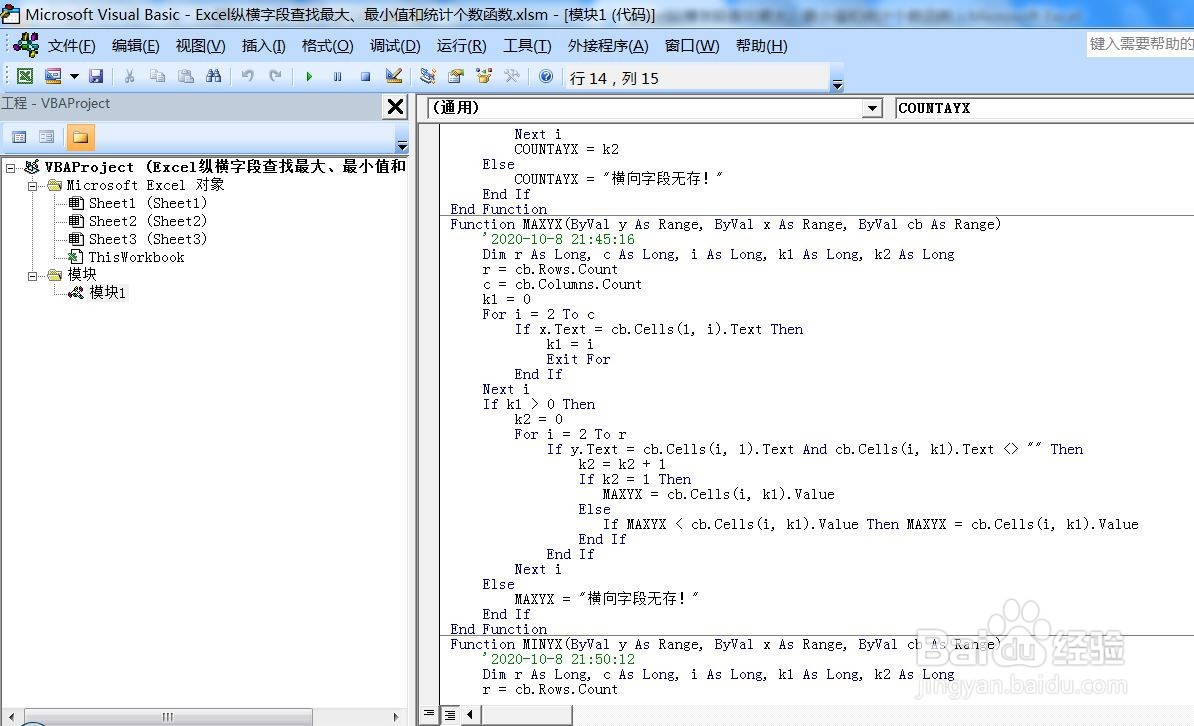Switch to Full Module View button
Viewport: 1194px width, 726px height.
coord(450,714)
